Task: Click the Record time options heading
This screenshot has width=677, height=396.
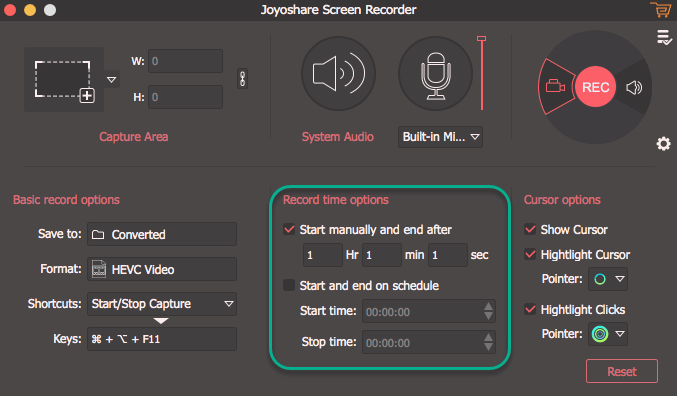Action: pos(335,200)
